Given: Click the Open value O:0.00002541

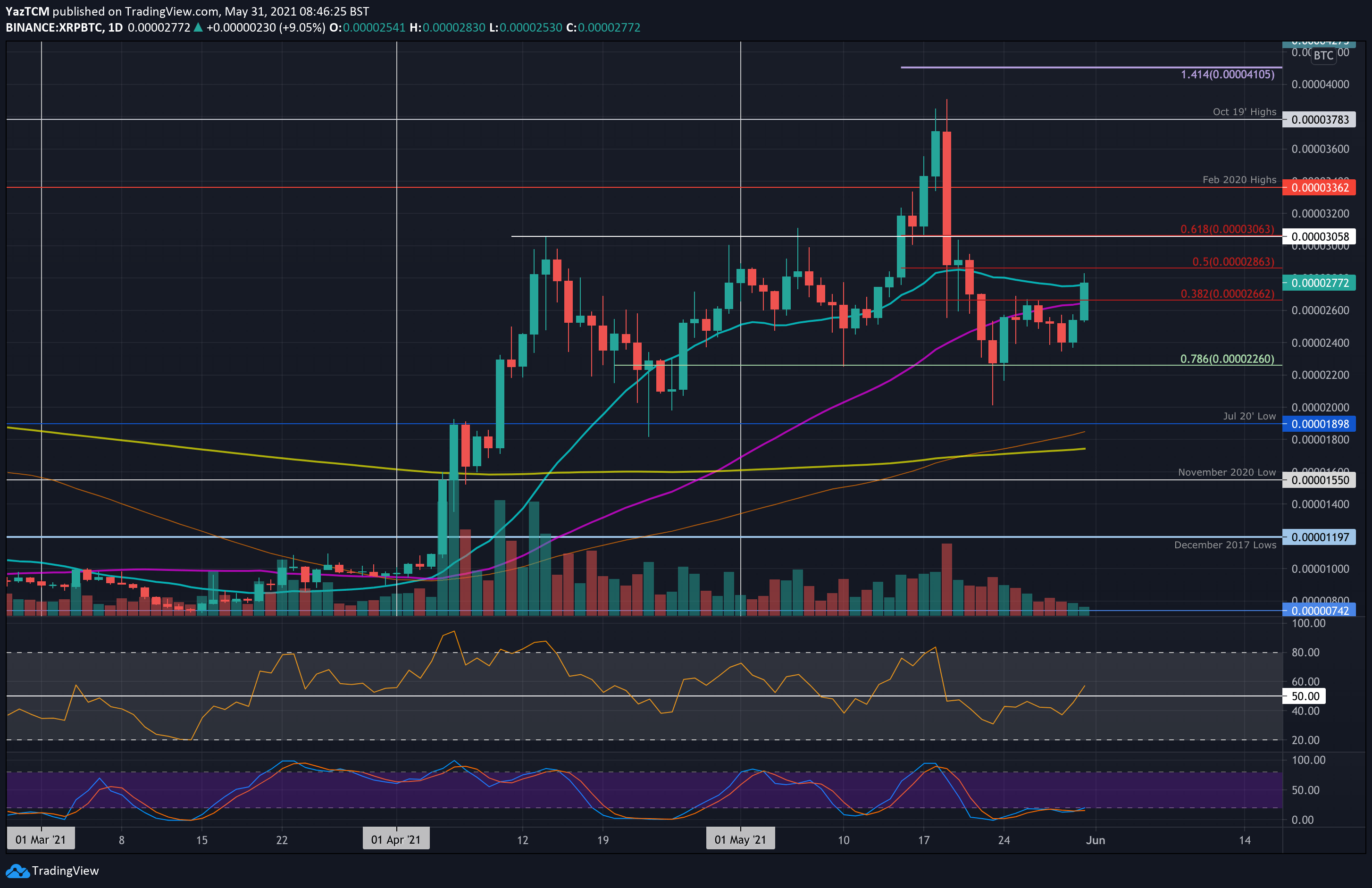Looking at the screenshot, I should pos(367,27).
